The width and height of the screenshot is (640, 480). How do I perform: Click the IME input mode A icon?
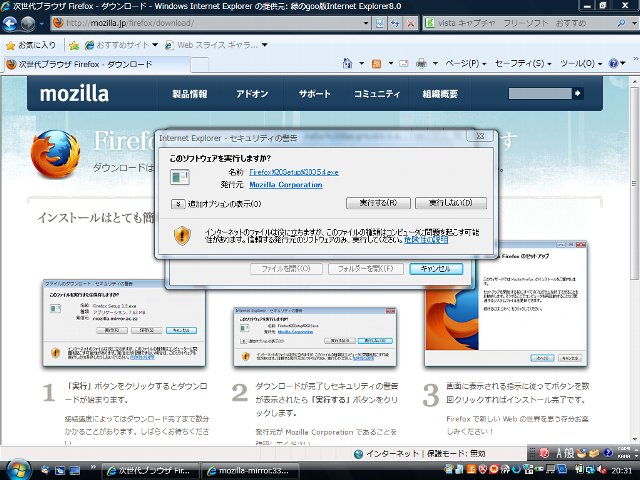pos(560,453)
